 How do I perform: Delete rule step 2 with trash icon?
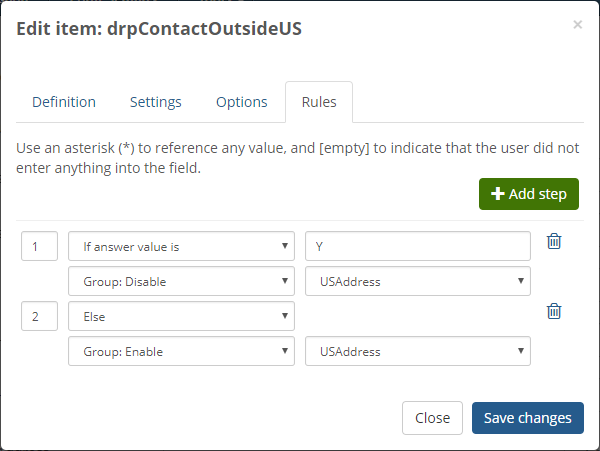(x=554, y=312)
